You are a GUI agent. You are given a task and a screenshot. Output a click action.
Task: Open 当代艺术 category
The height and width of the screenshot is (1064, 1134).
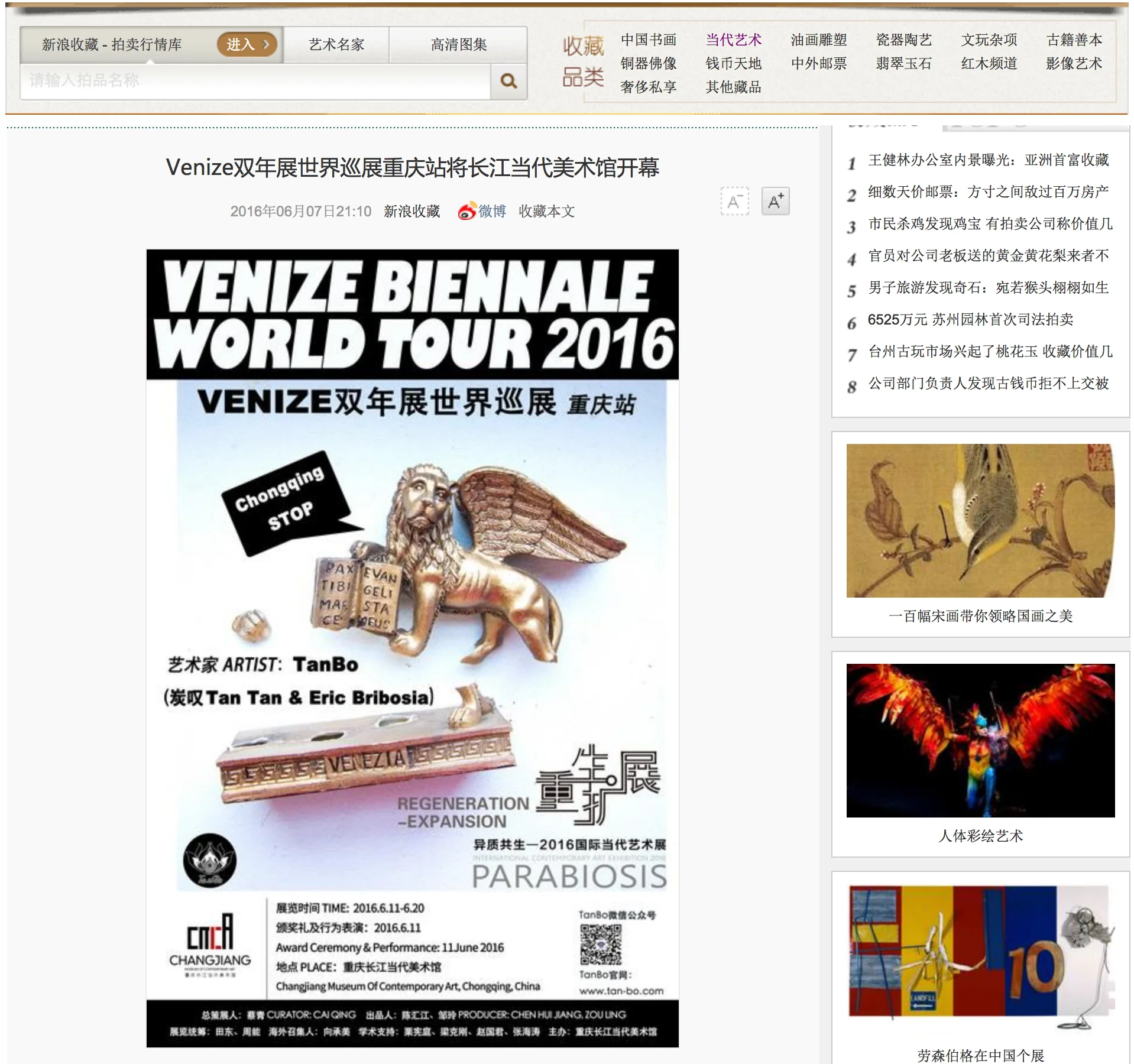coord(733,40)
